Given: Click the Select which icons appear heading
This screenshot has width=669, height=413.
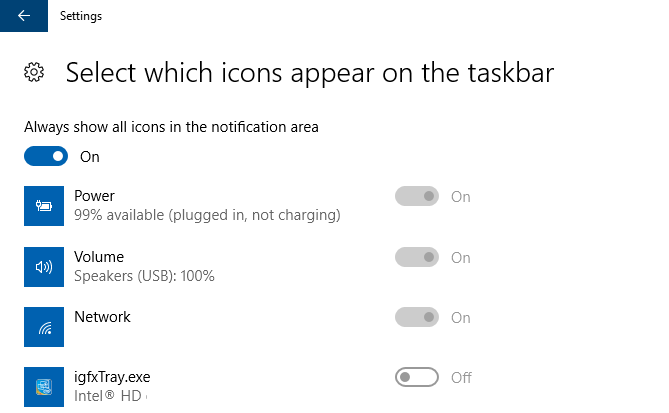Looking at the screenshot, I should coord(310,73).
